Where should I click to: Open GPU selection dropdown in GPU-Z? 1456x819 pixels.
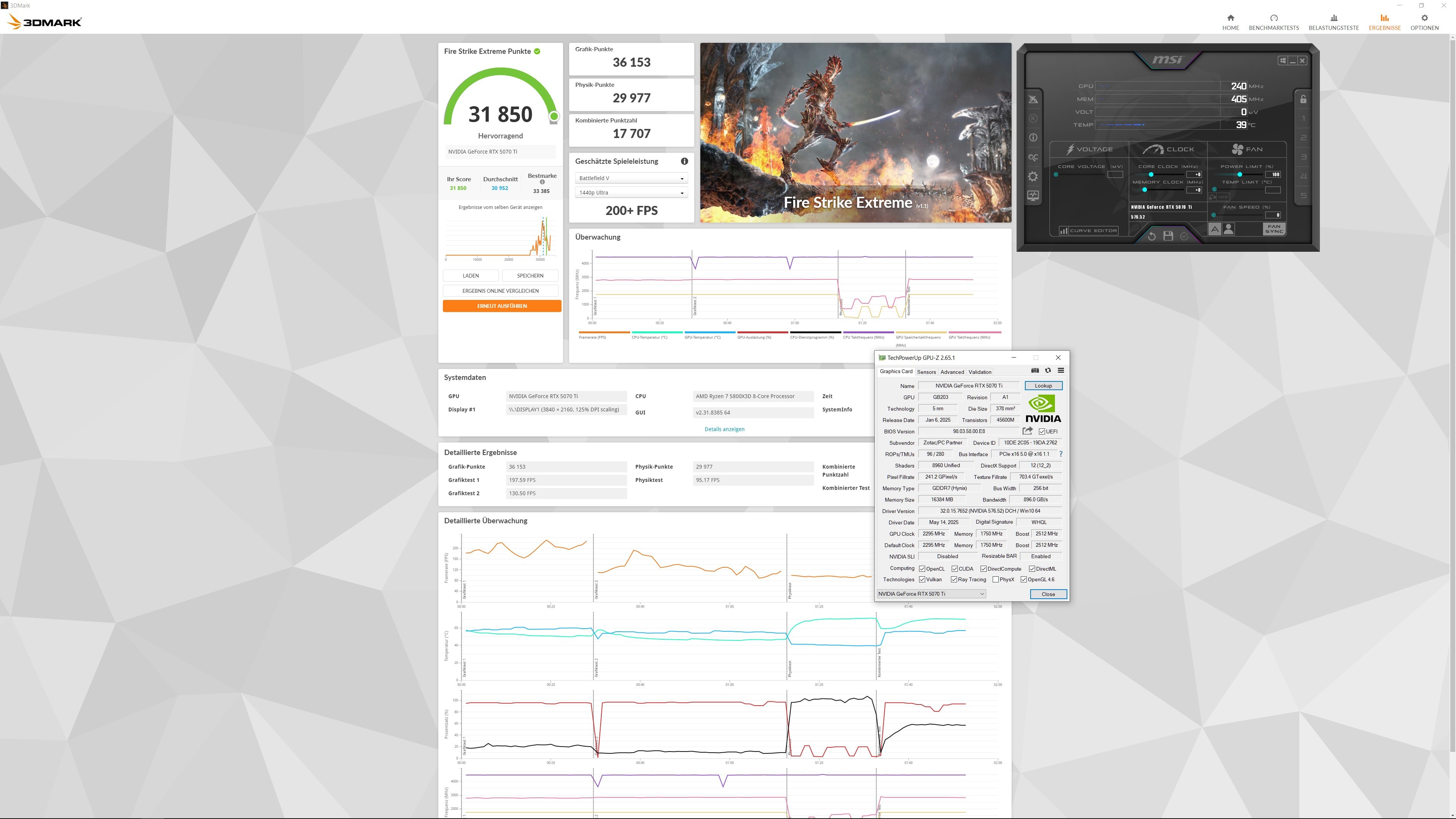coord(931,593)
